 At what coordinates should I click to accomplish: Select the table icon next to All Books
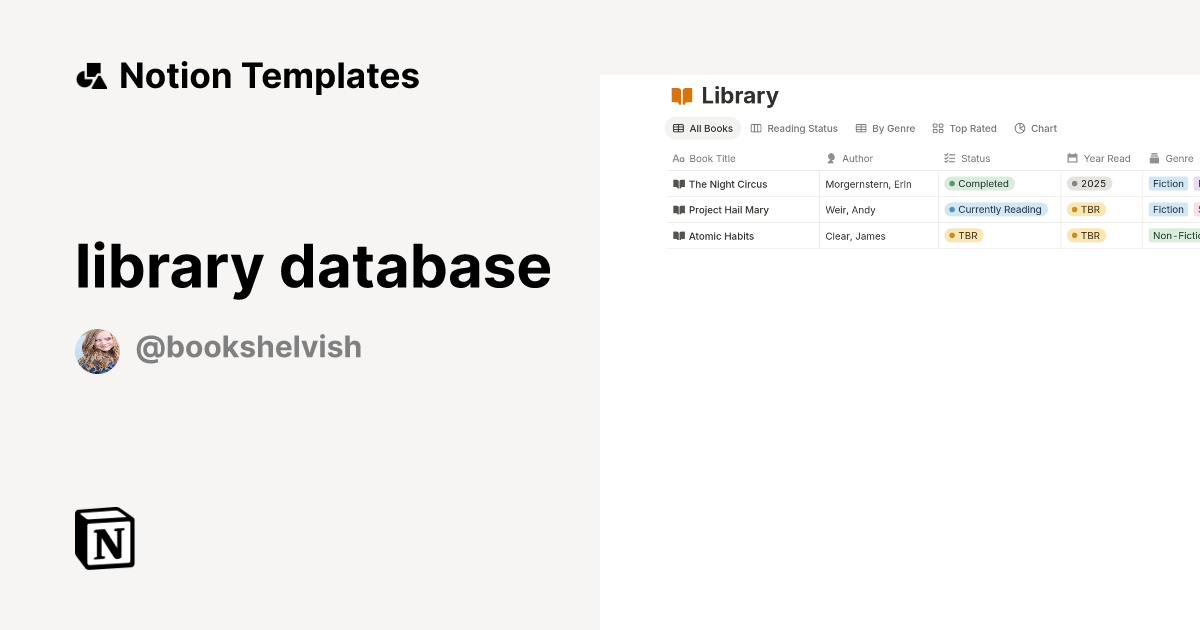pos(677,128)
